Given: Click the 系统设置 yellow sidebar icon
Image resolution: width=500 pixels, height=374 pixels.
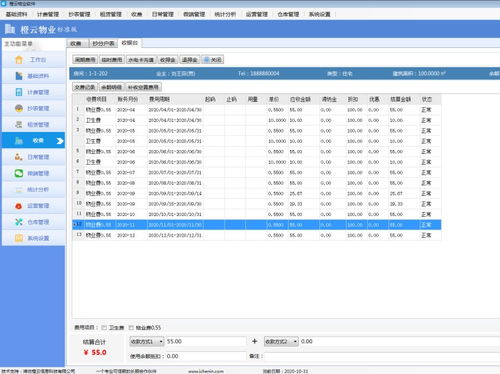Looking at the screenshot, I should pos(19,238).
